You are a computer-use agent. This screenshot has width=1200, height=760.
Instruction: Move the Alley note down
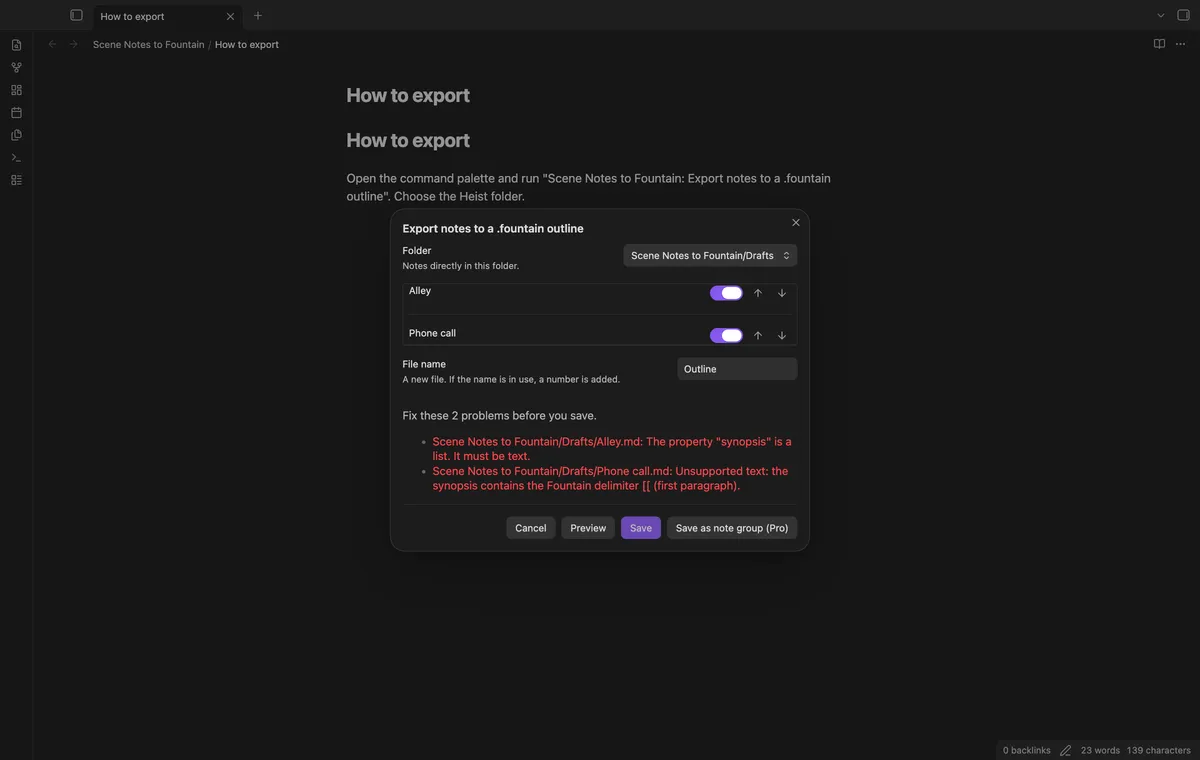point(782,293)
